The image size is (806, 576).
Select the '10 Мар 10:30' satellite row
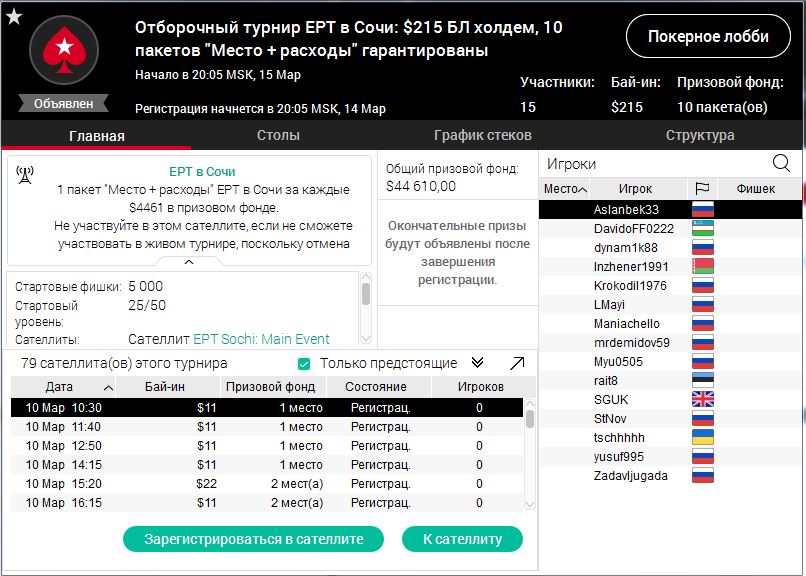click(267, 407)
